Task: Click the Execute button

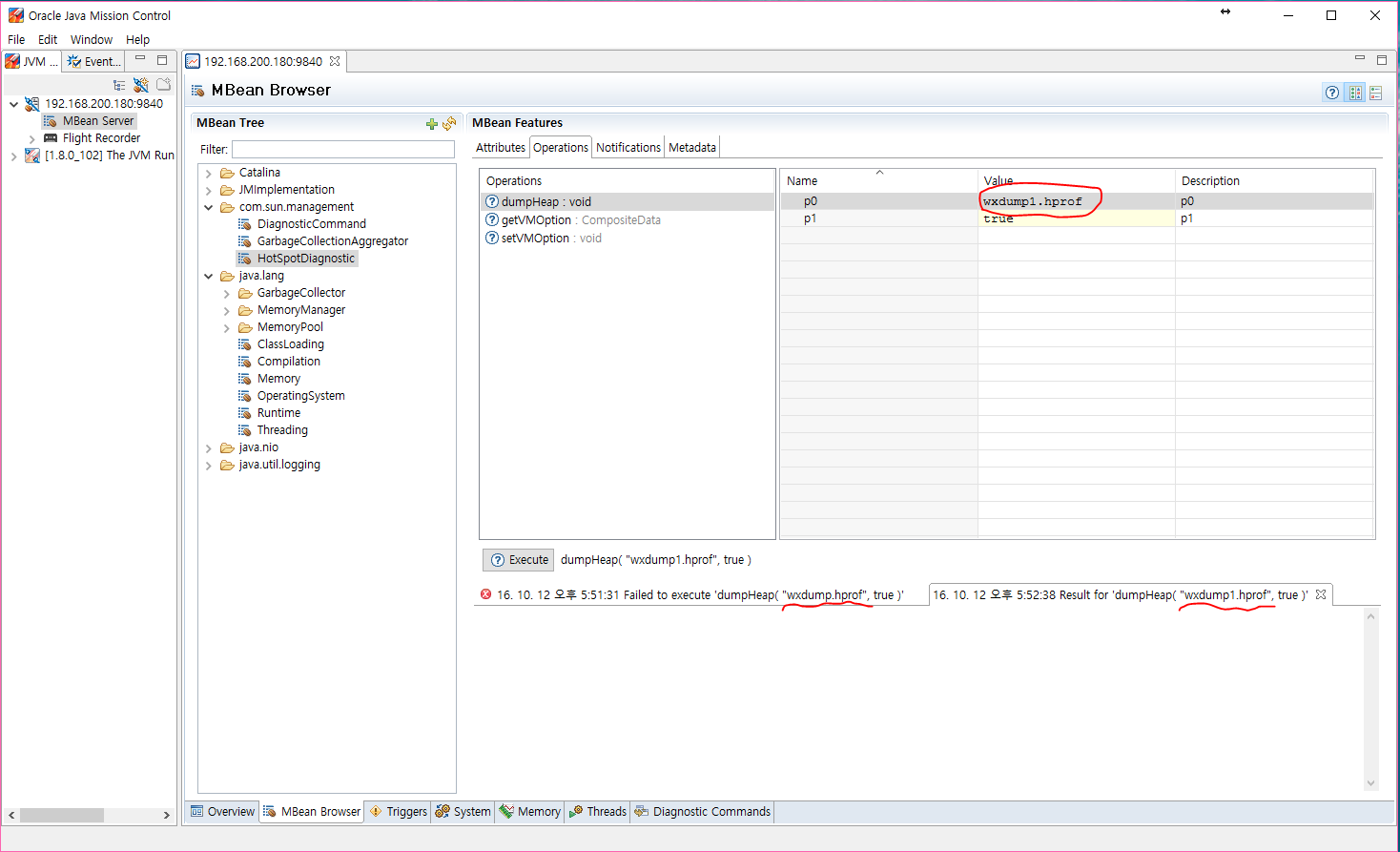Action: pos(519,560)
